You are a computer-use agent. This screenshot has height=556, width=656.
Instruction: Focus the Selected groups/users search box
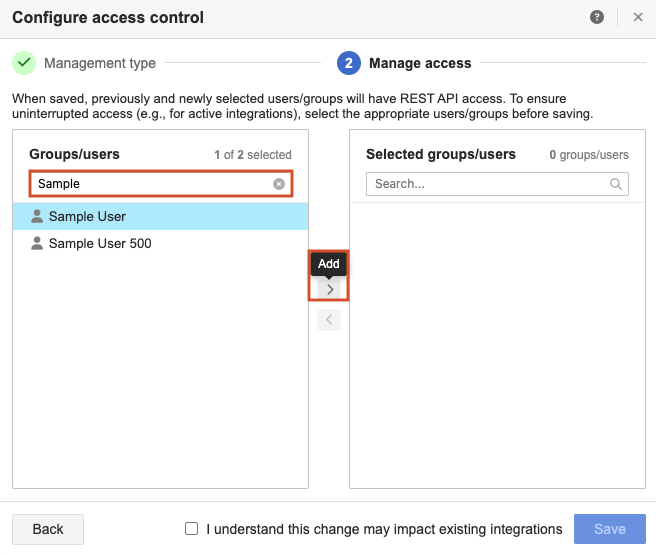(x=487, y=184)
